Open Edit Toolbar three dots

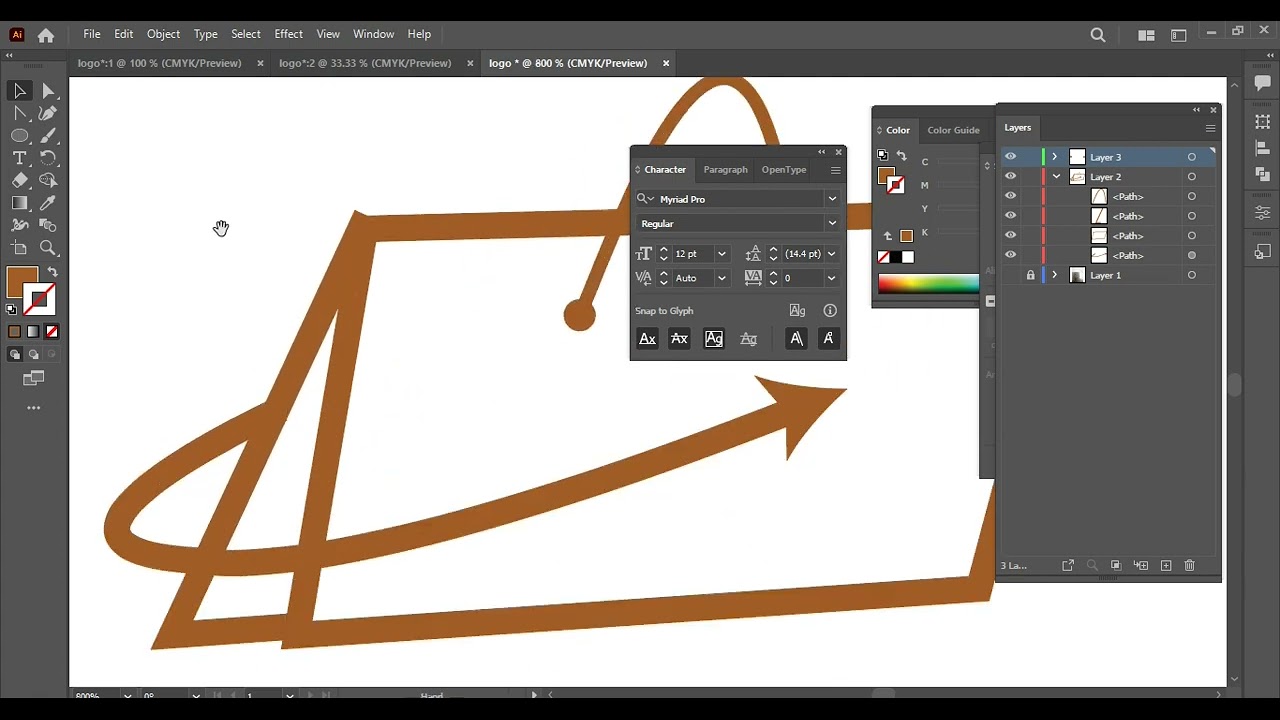[x=34, y=408]
